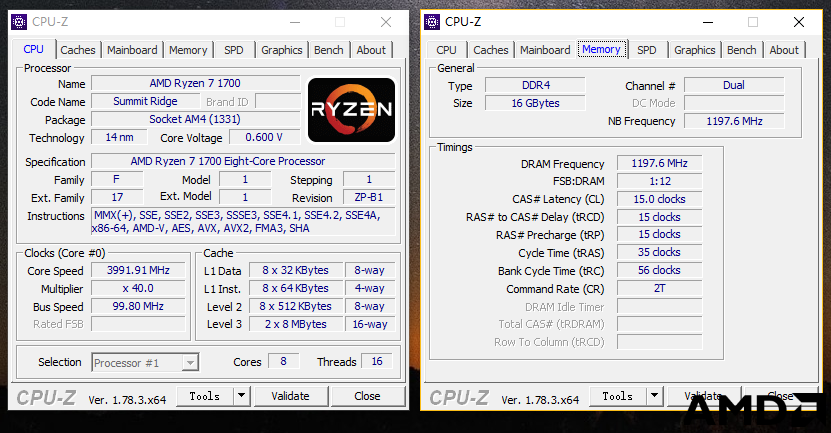Viewport: 831px width, 433px height.
Task: Open the Mainboard tab in left CPU-Z window
Action: click(132, 50)
